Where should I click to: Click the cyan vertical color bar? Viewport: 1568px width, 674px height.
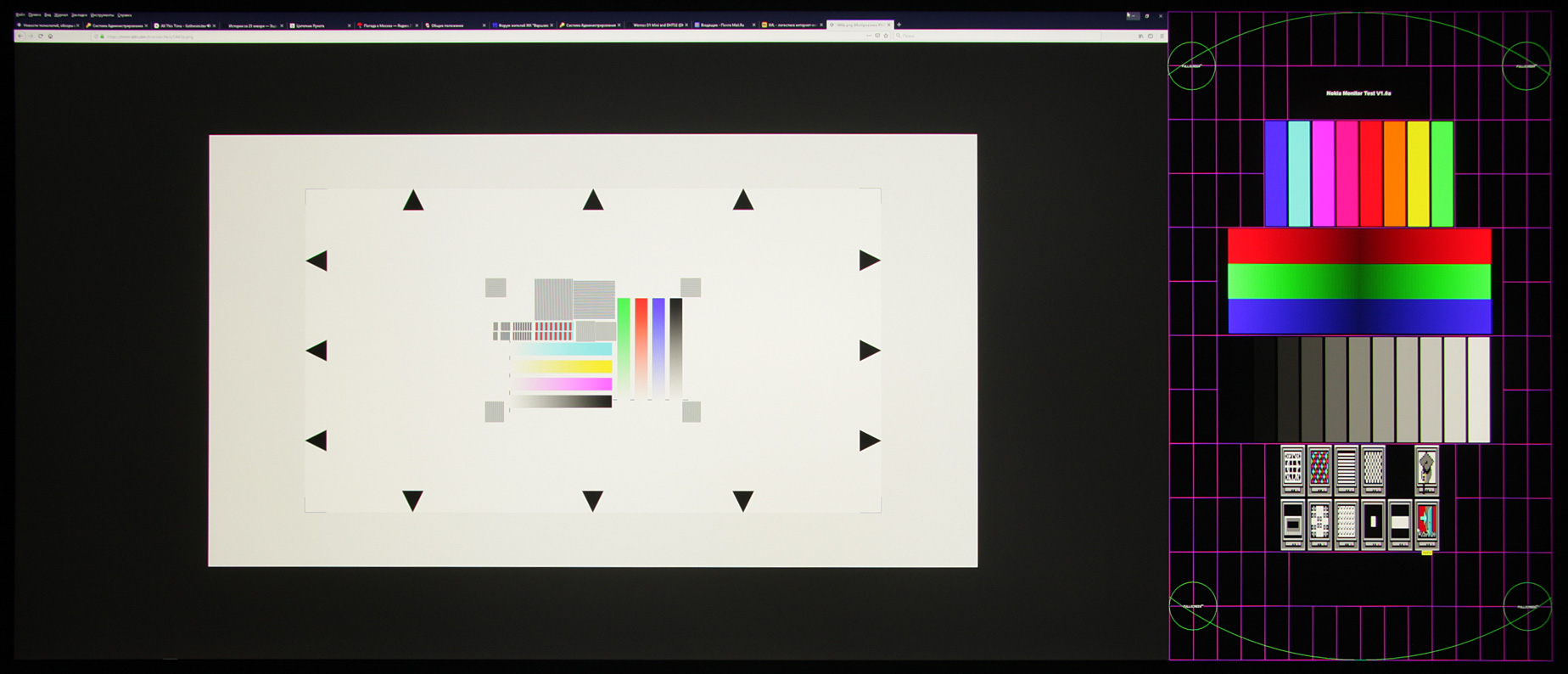(x=1299, y=174)
